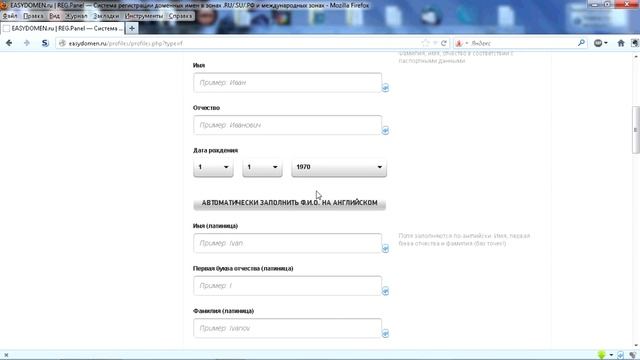This screenshot has width=640, height=360.
Task: Focus the Фамилия (латиница) input field
Action: pyautogui.click(x=287, y=328)
